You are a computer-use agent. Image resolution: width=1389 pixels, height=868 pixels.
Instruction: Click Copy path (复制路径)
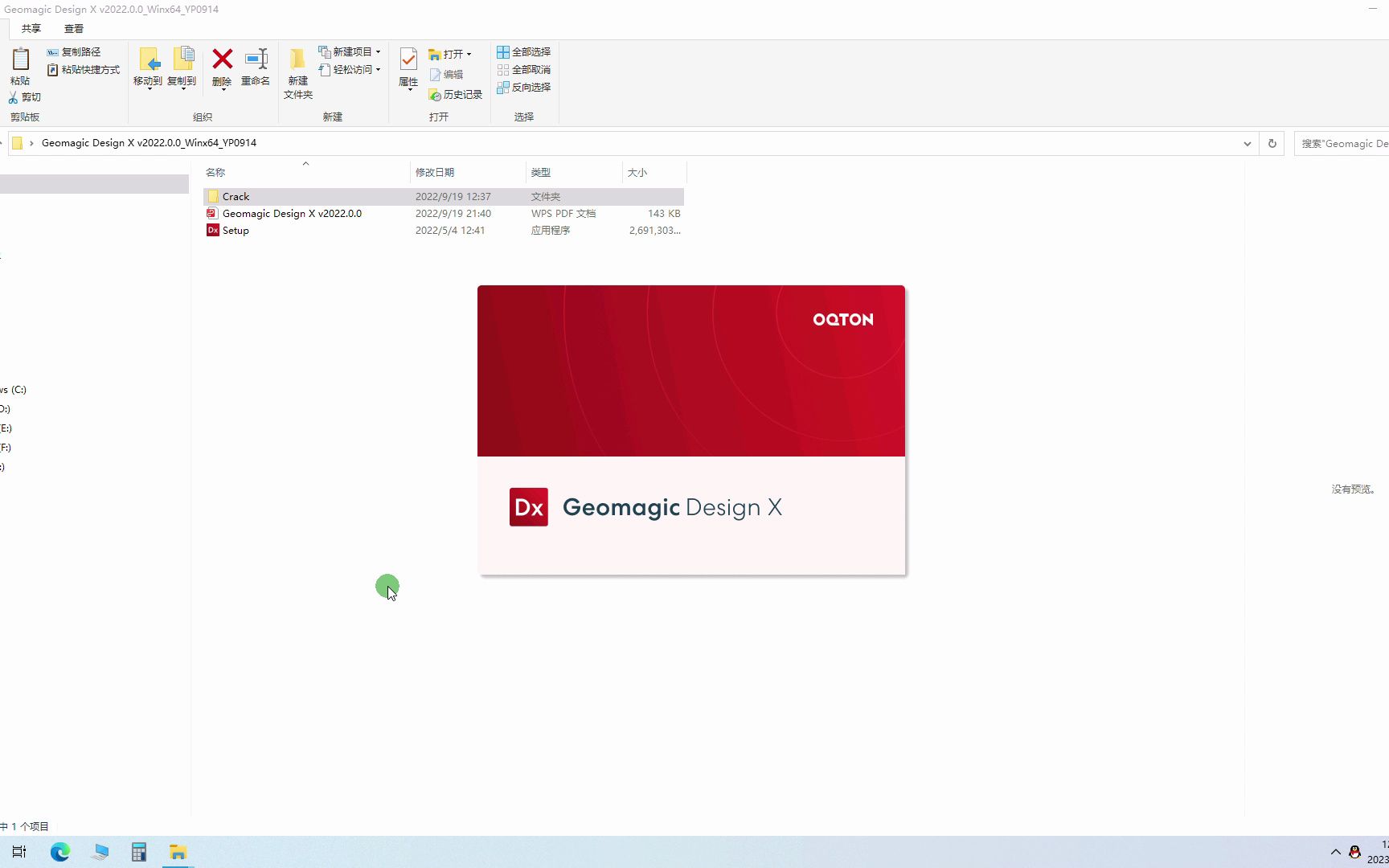[74, 51]
